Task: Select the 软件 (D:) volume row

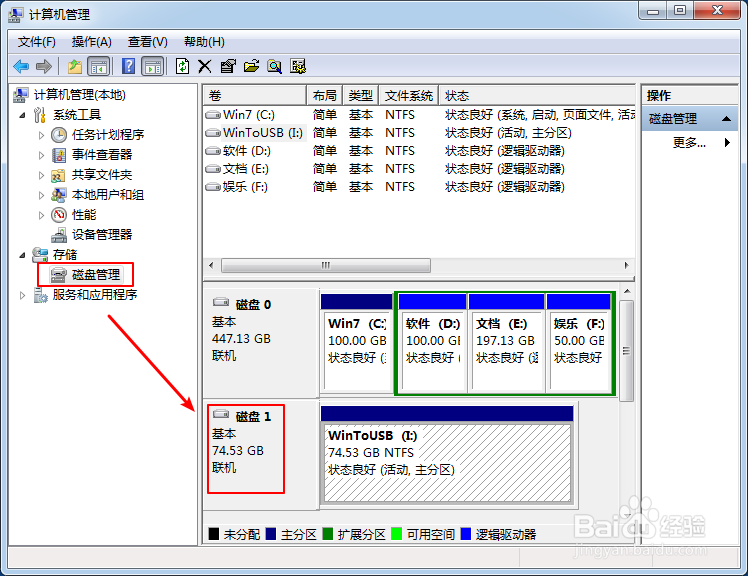Action: click(x=419, y=151)
